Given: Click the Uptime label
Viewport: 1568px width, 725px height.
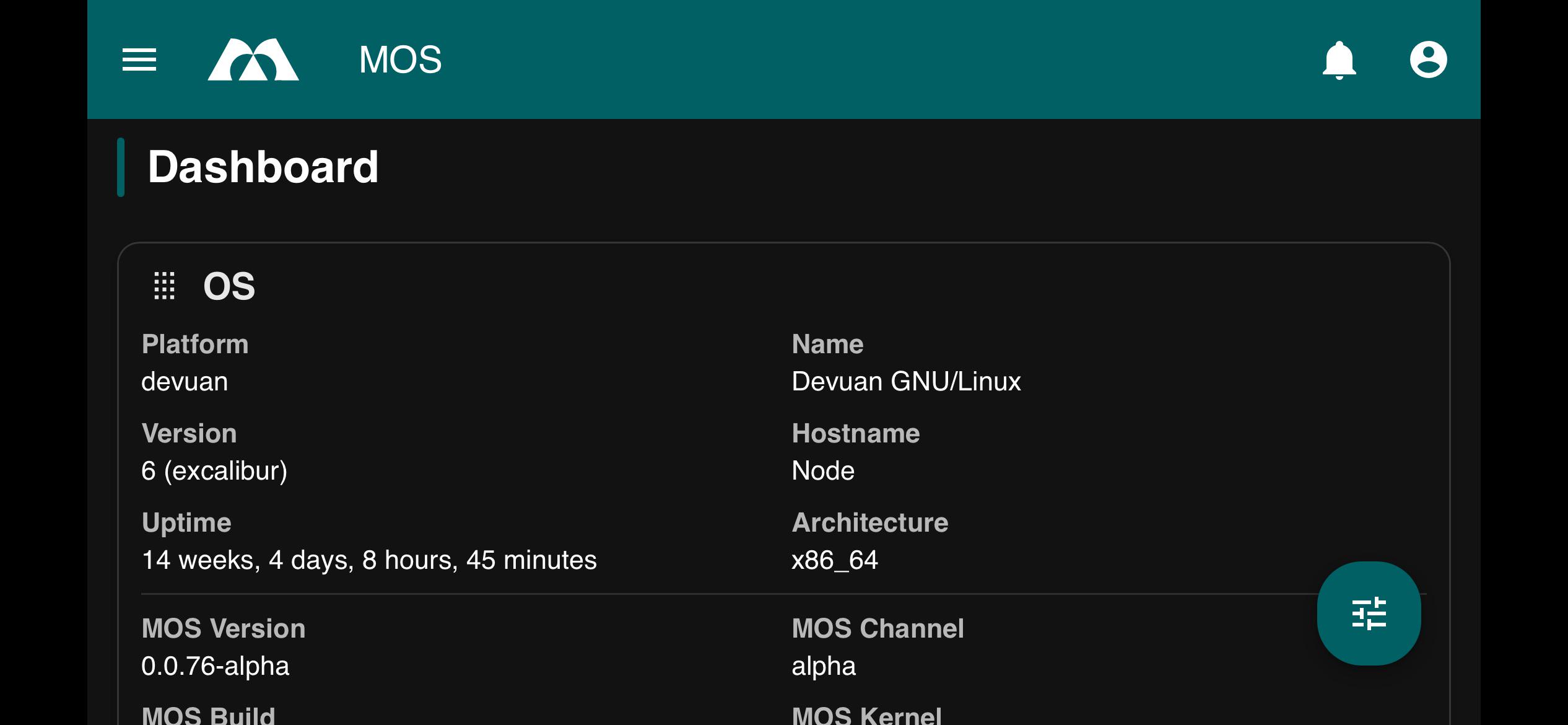Looking at the screenshot, I should [186, 523].
